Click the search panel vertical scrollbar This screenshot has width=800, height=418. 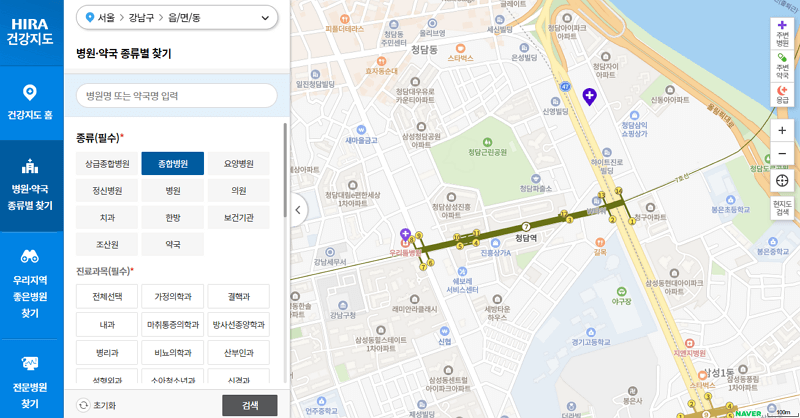click(x=285, y=169)
